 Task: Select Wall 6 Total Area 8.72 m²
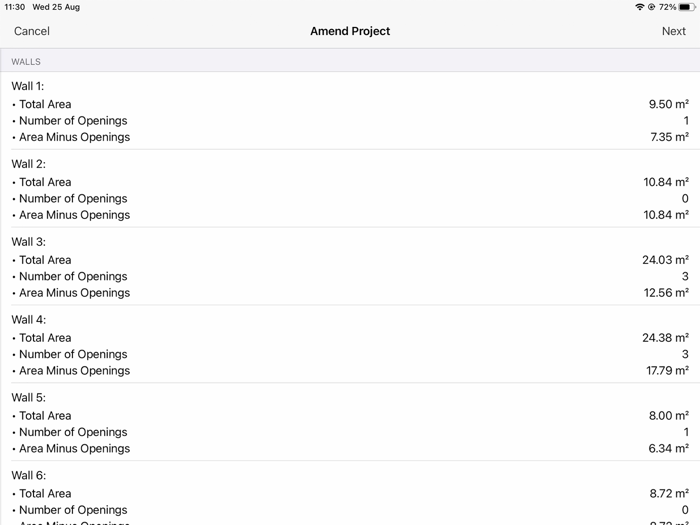tap(669, 493)
